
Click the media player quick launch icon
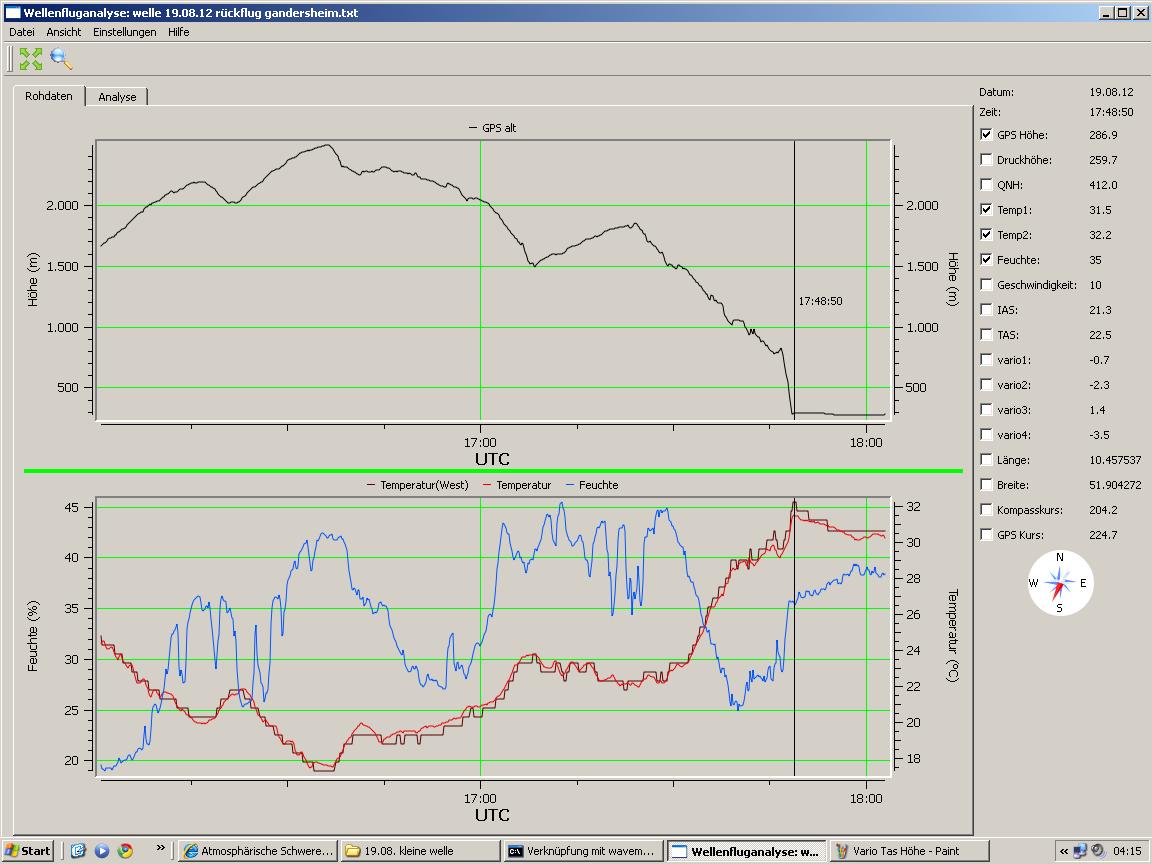[102, 851]
